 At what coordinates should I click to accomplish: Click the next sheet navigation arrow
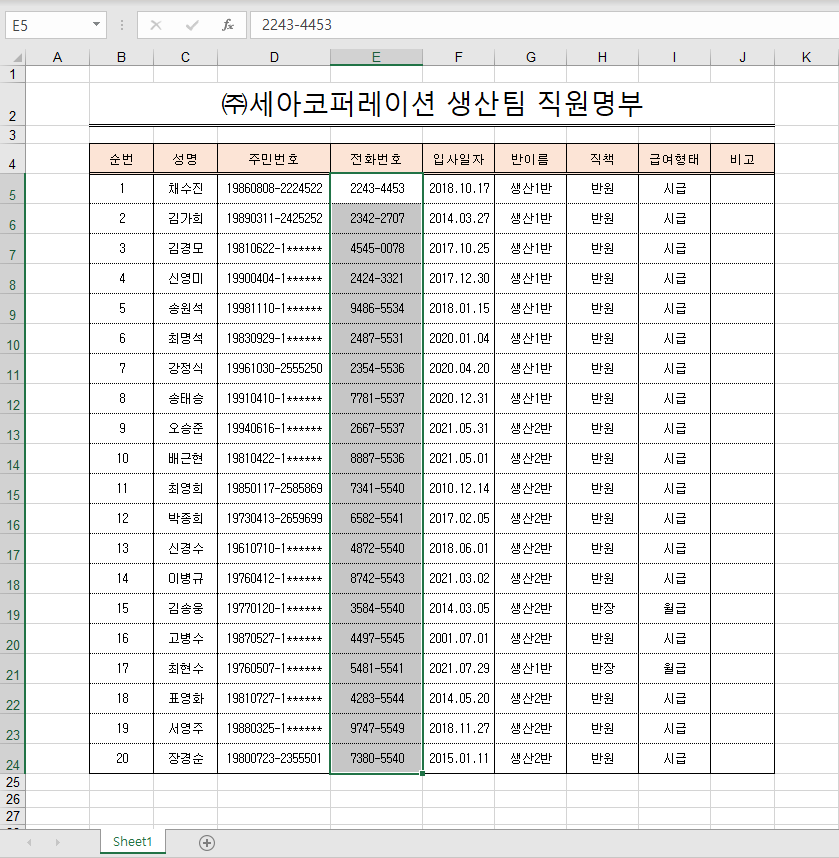click(x=57, y=843)
